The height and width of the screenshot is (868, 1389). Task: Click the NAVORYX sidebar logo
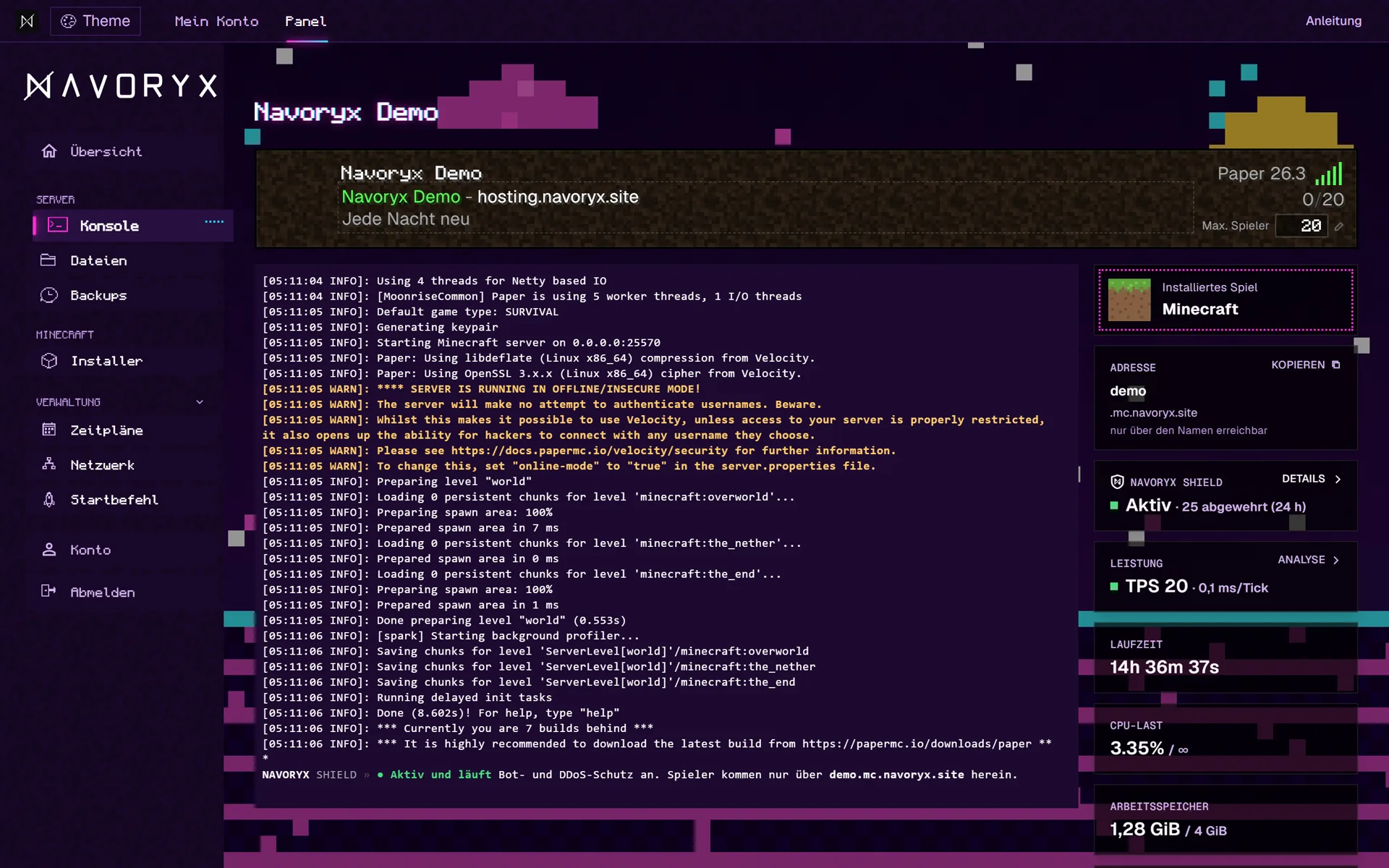121,85
